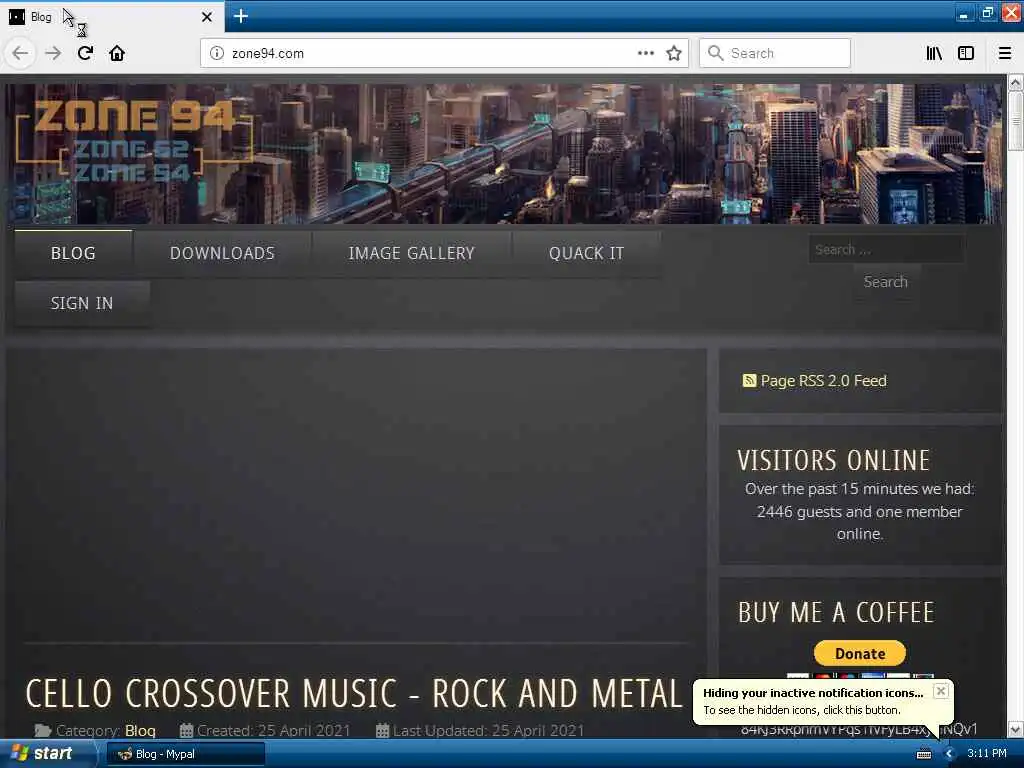Image resolution: width=1024 pixels, height=768 pixels.
Task: Open the Page RSS 2.0 Feed link
Action: (823, 381)
